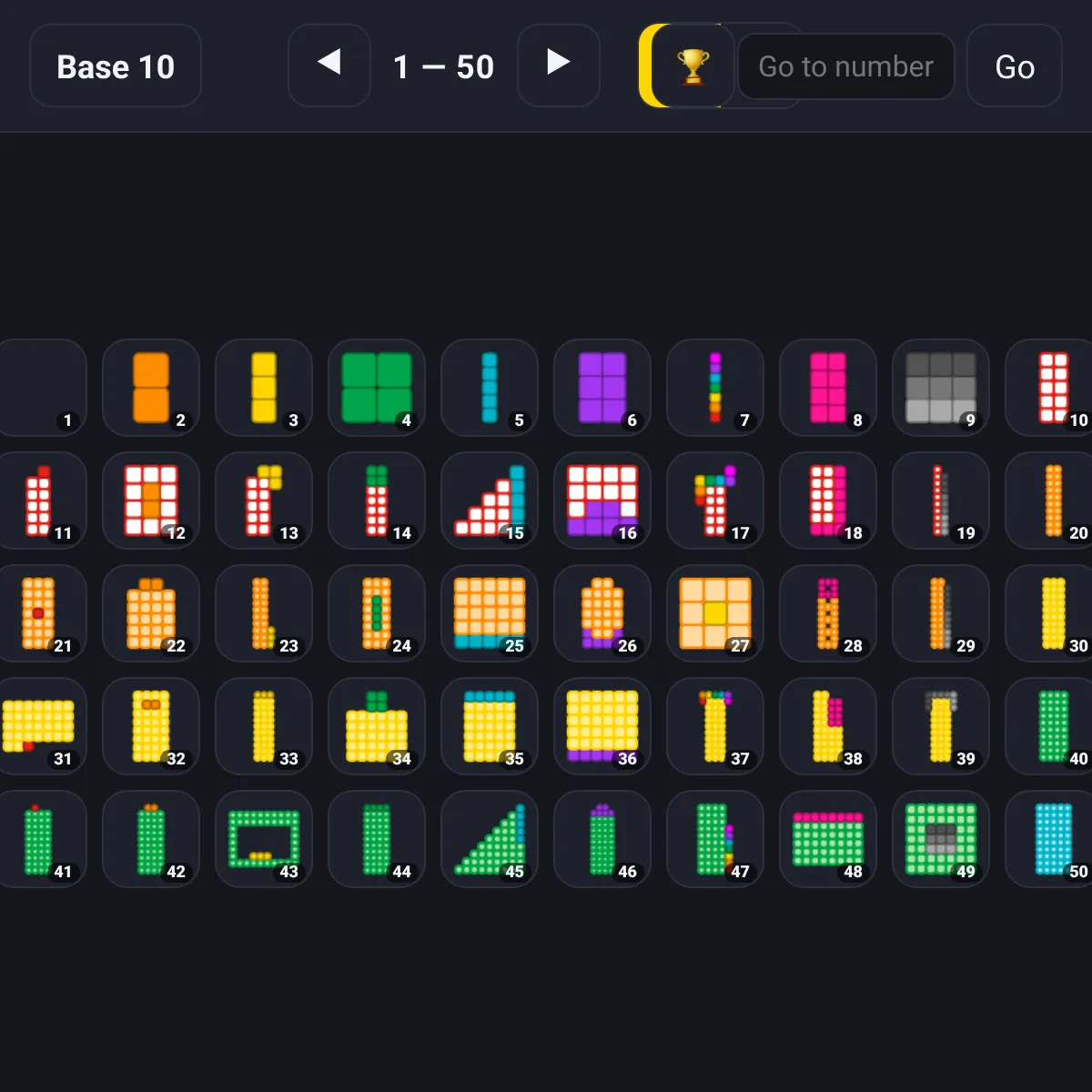Choose the orange cube tile numbered 27

715,613
